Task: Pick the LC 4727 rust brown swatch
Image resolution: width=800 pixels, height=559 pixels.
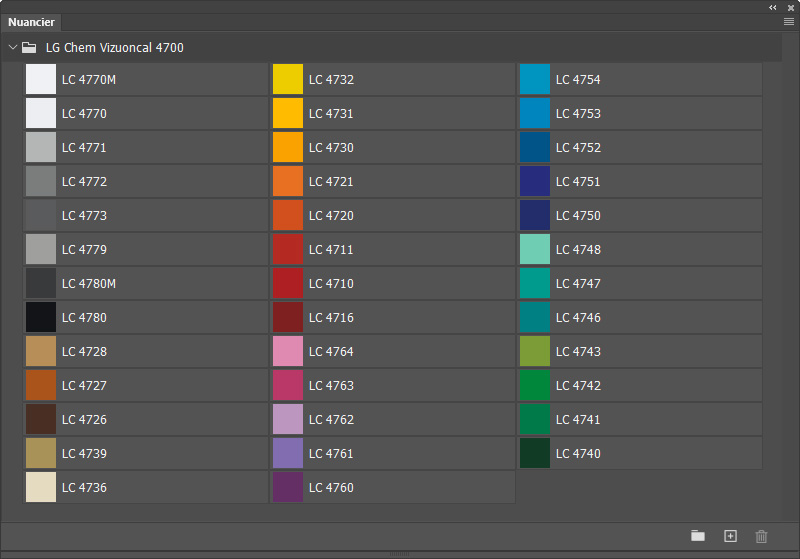Action: [41, 385]
